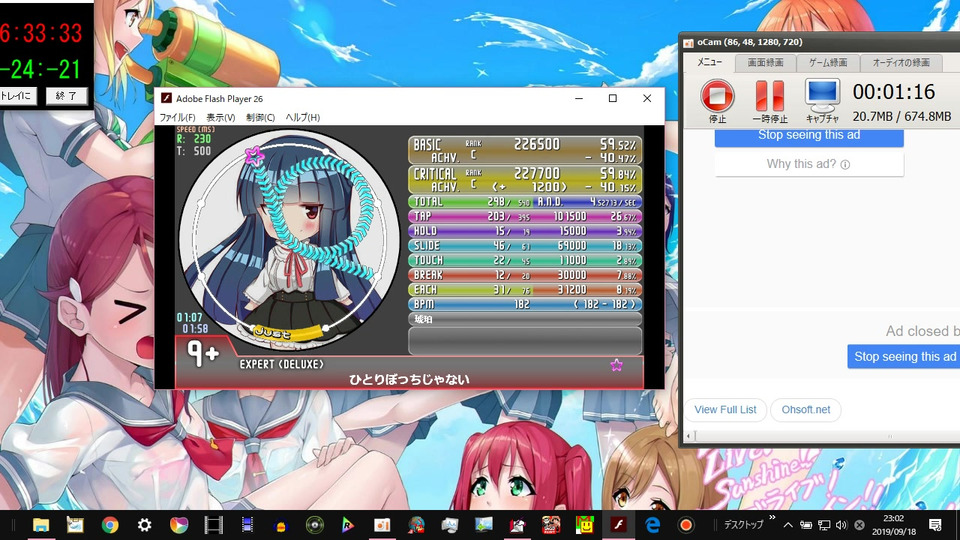Open the blue film reel app in taskbar
This screenshot has width=960, height=540.
pos(247,525)
